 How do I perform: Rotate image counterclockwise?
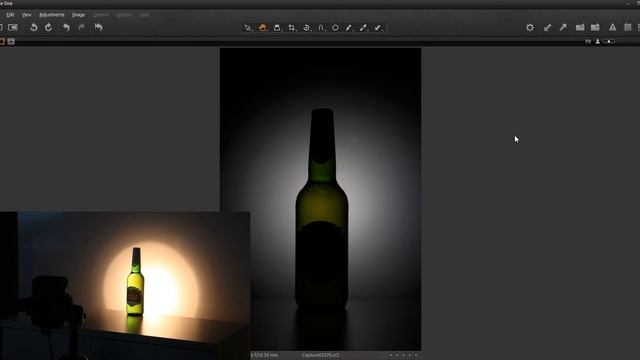33,27
